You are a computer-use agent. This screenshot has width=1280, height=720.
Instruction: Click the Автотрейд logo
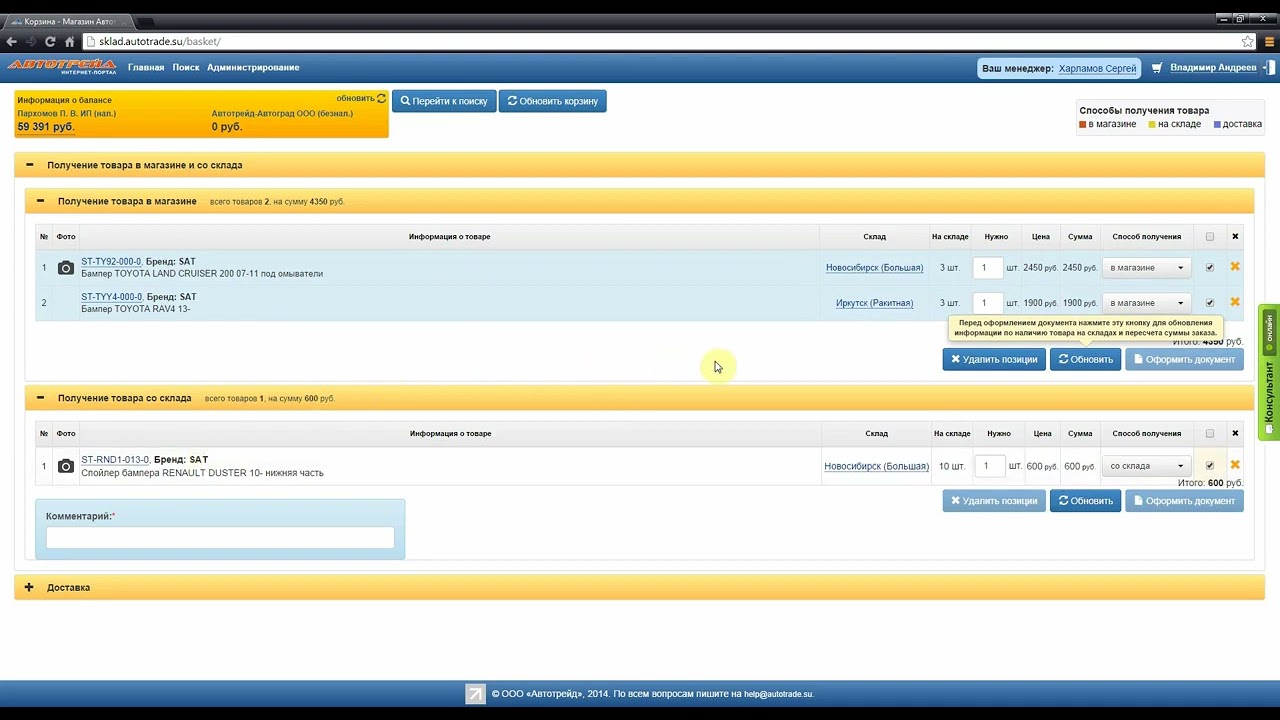tap(62, 67)
